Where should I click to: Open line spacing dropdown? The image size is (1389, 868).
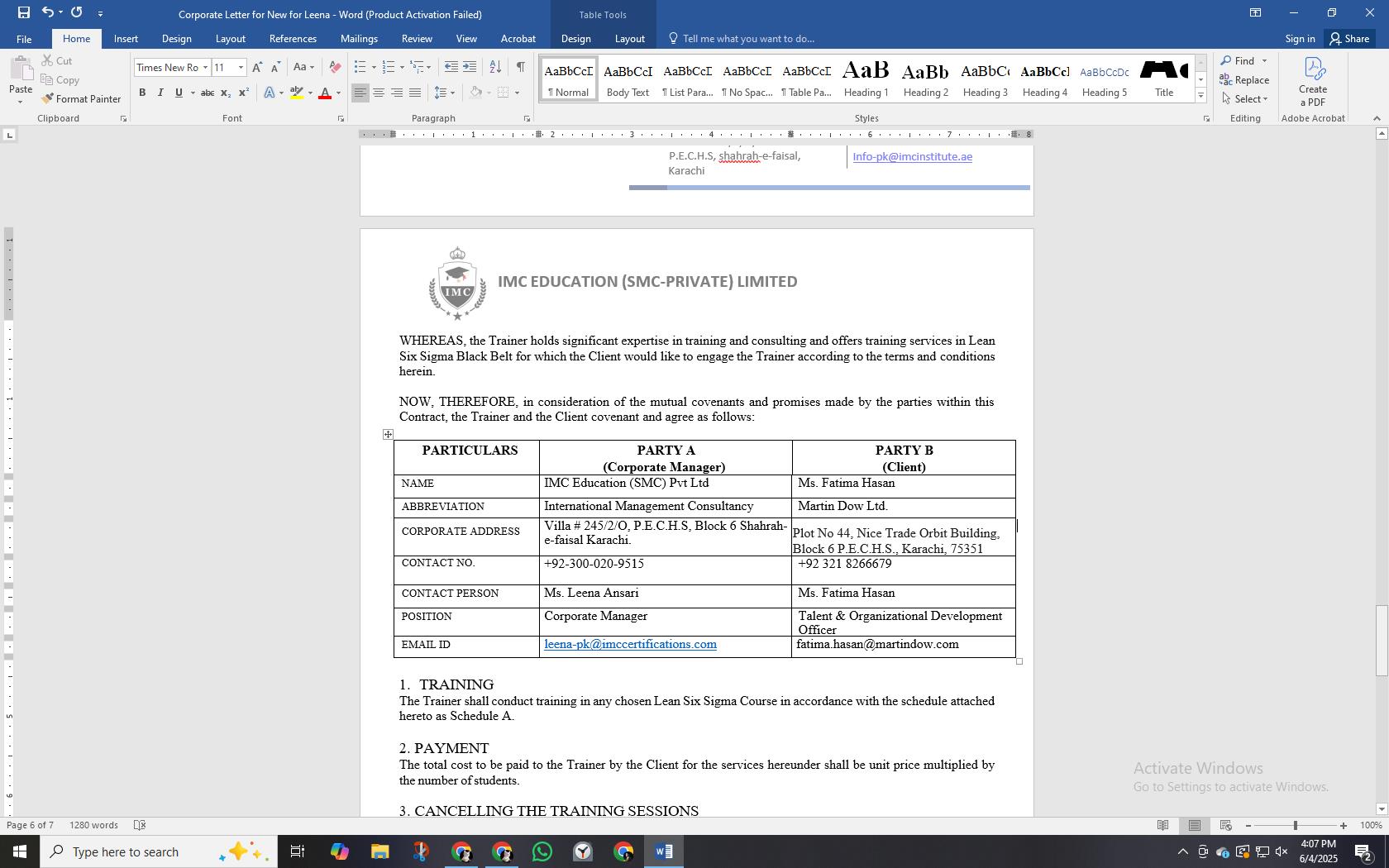445,93
